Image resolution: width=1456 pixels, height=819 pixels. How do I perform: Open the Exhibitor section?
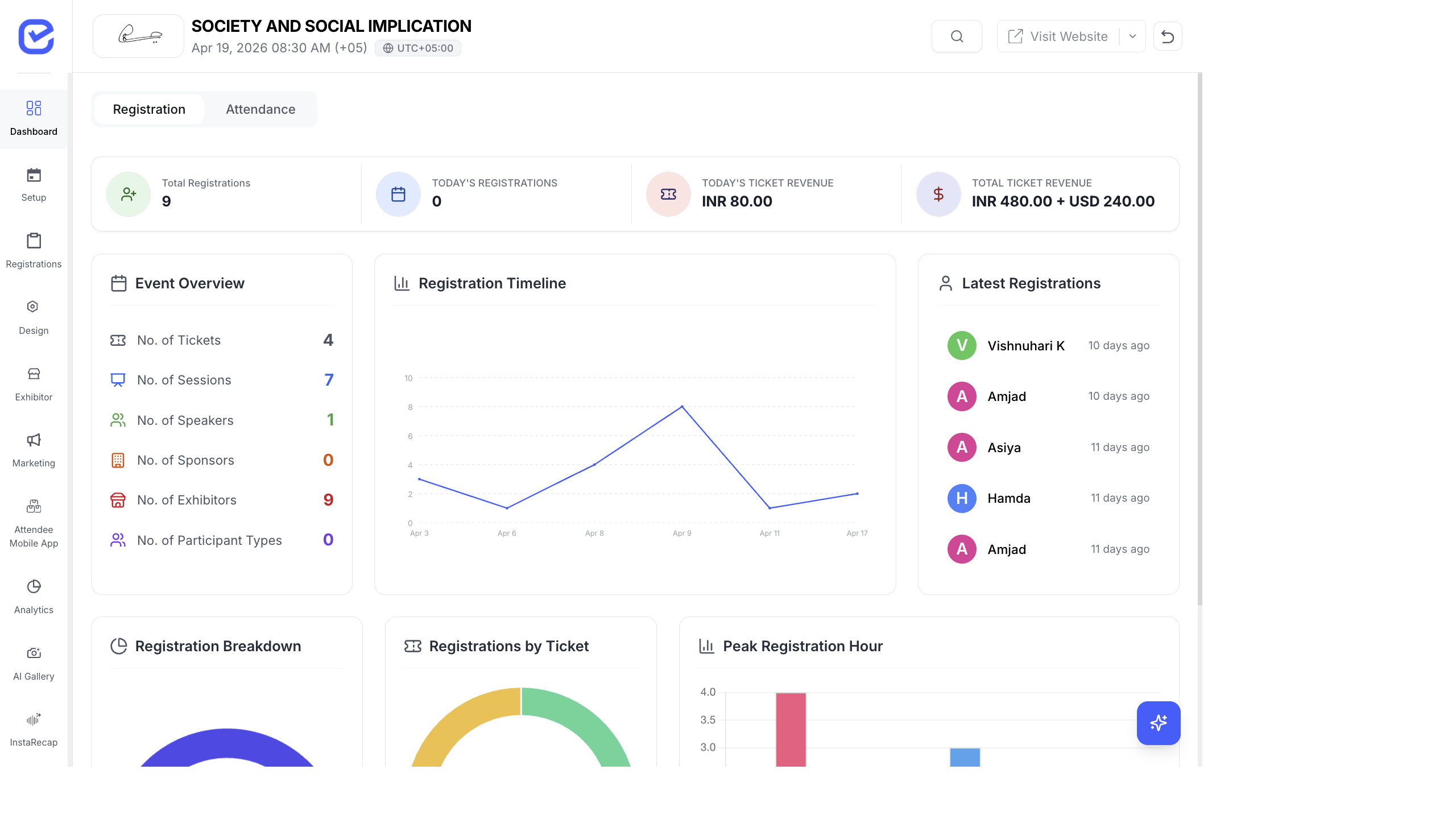point(34,384)
